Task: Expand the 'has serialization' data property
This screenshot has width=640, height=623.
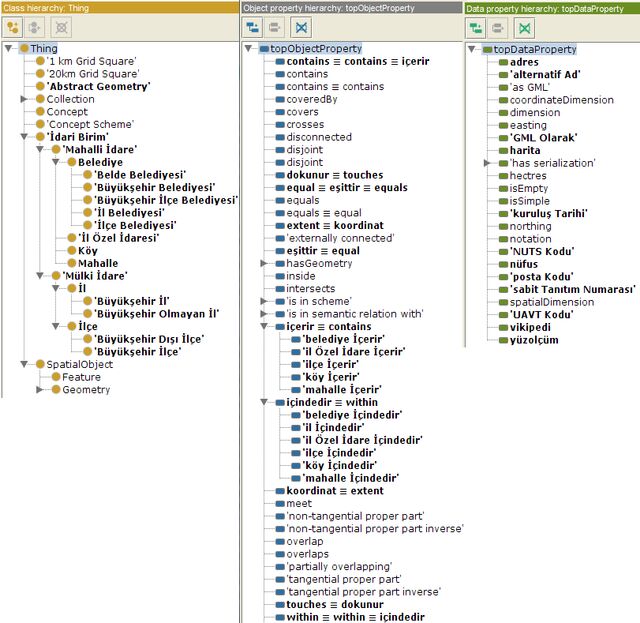Action: point(487,163)
